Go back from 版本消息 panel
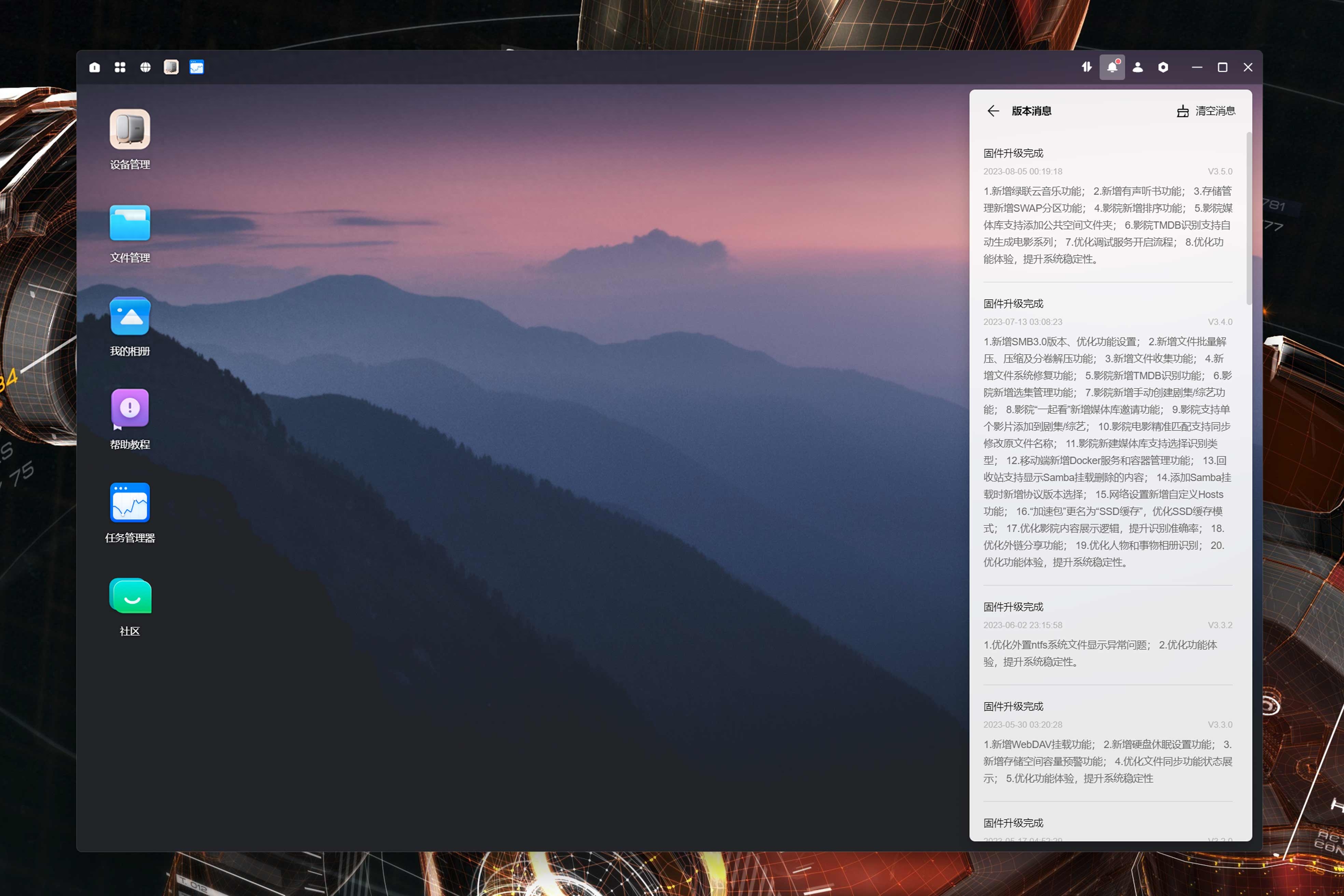 (993, 111)
